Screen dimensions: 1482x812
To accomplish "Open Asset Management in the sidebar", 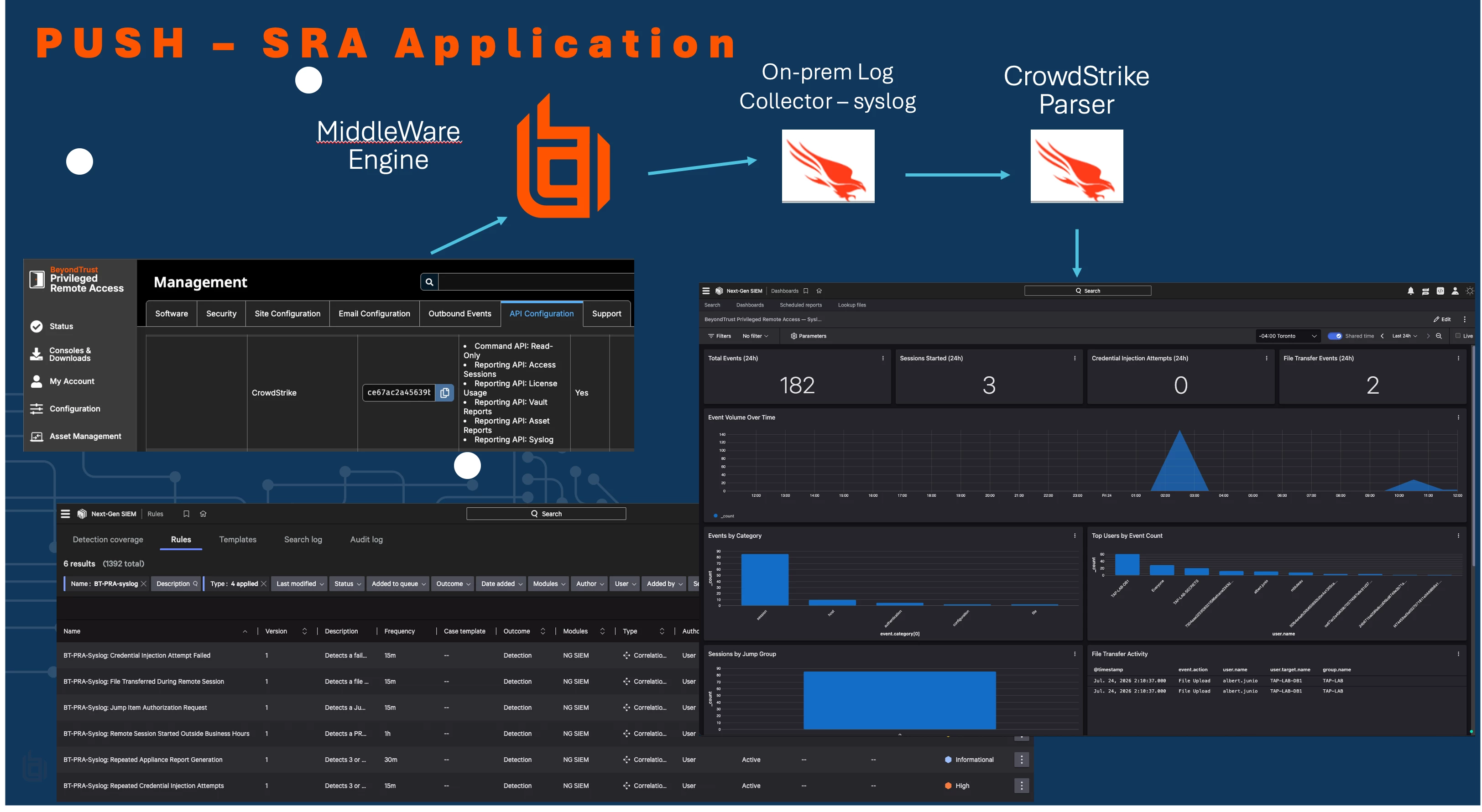I will point(76,436).
